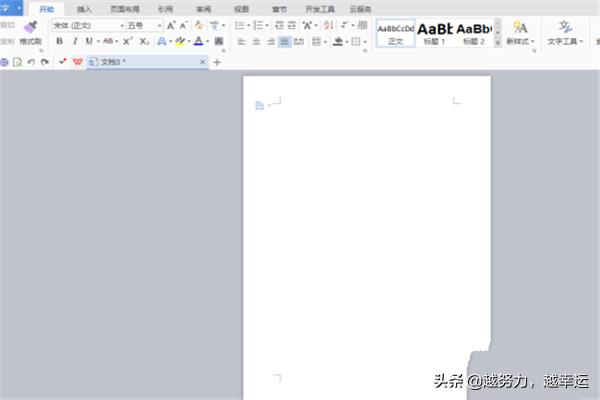Click the increase font size icon
600x400 pixels.
pos(171,25)
